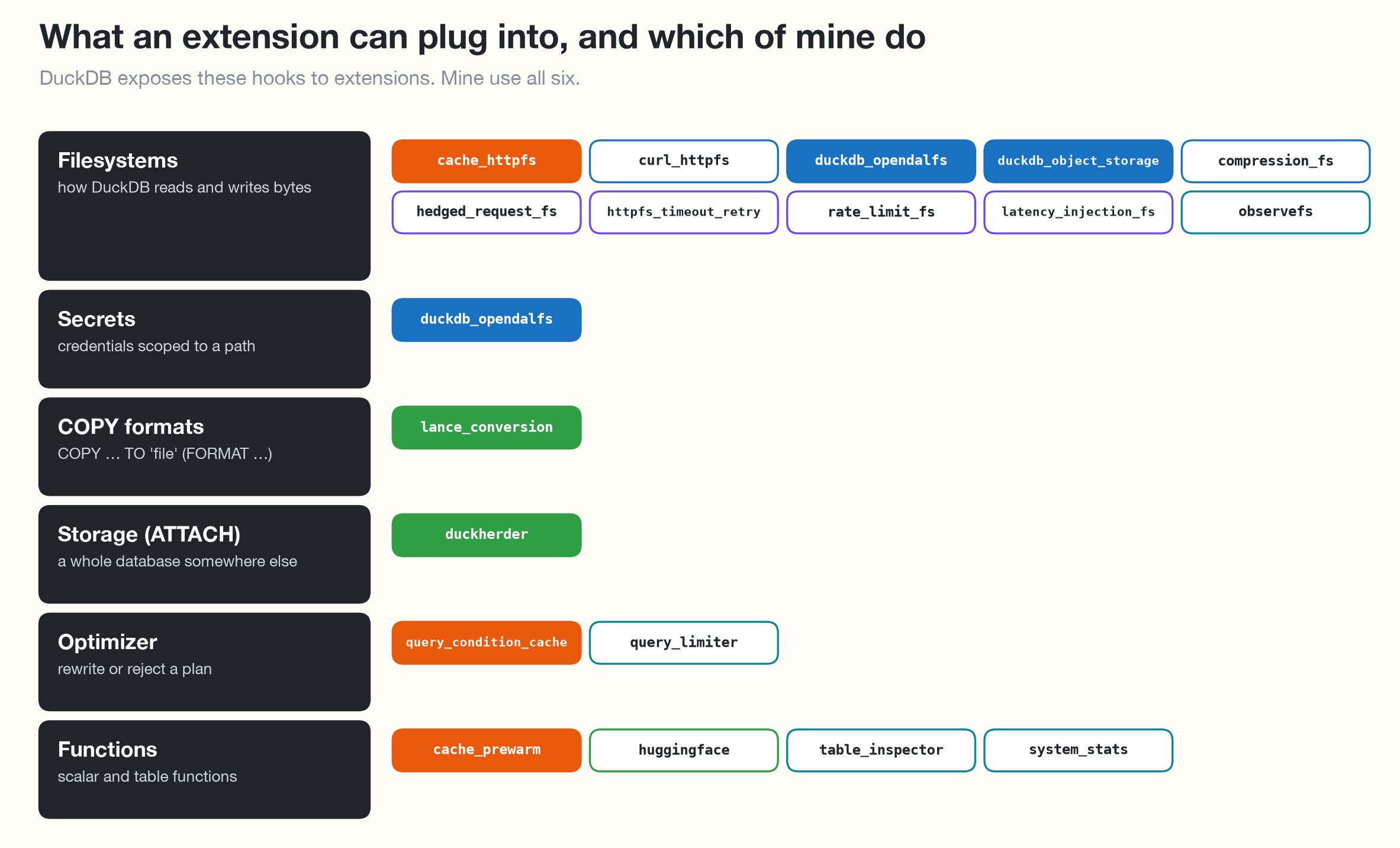Select the Optimizer category card
This screenshot has height=848, width=1400.
point(204,662)
